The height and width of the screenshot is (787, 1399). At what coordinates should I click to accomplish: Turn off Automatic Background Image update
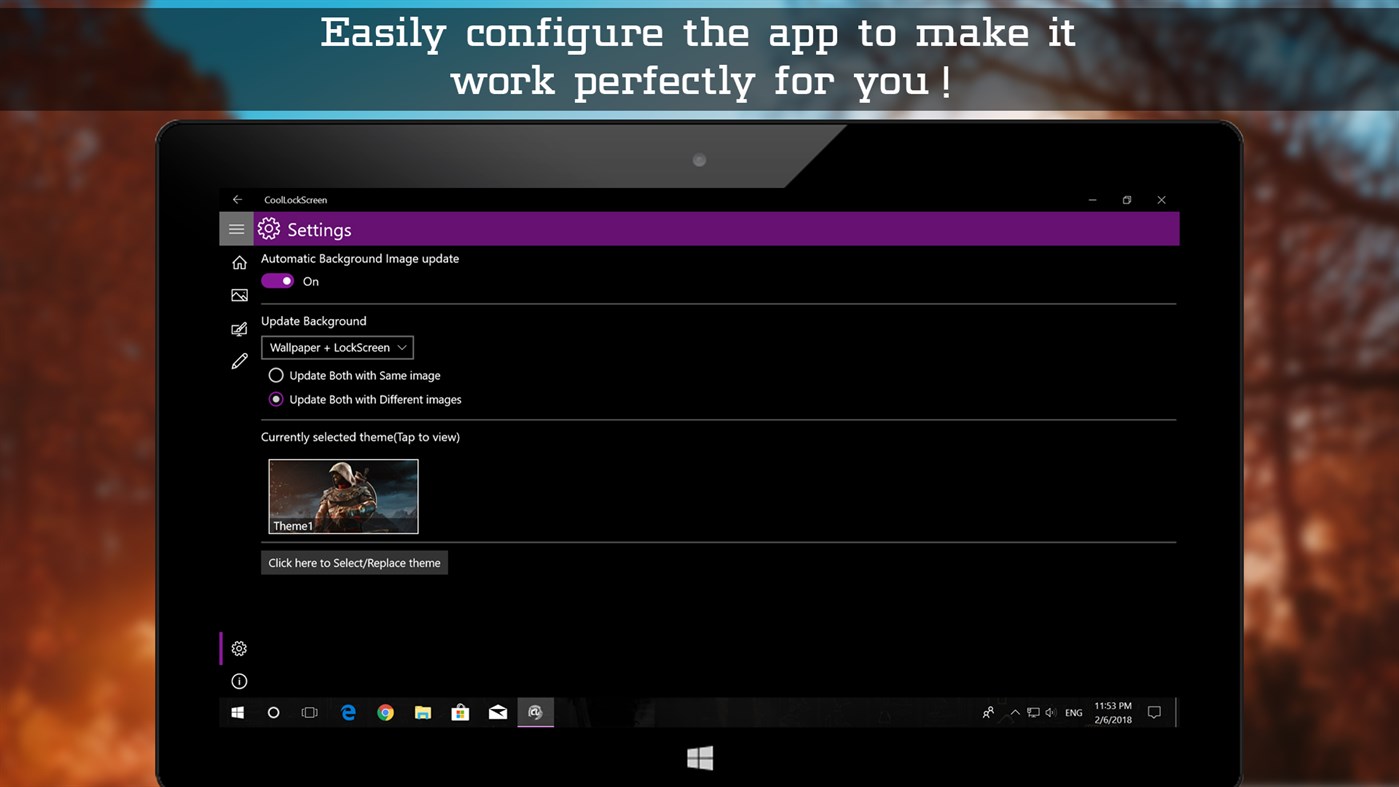276,281
